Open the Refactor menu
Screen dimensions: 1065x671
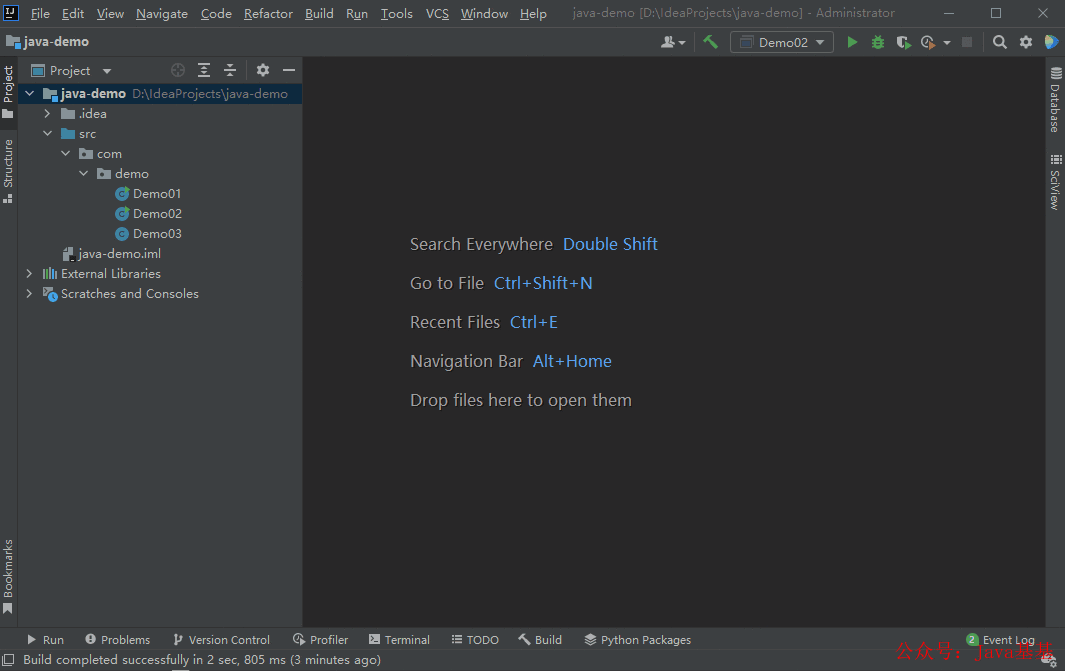[268, 14]
